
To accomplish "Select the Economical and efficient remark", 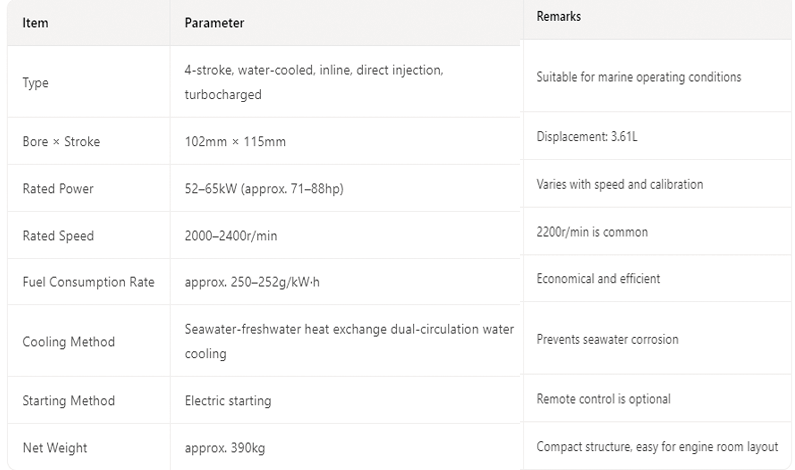I will (598, 279).
